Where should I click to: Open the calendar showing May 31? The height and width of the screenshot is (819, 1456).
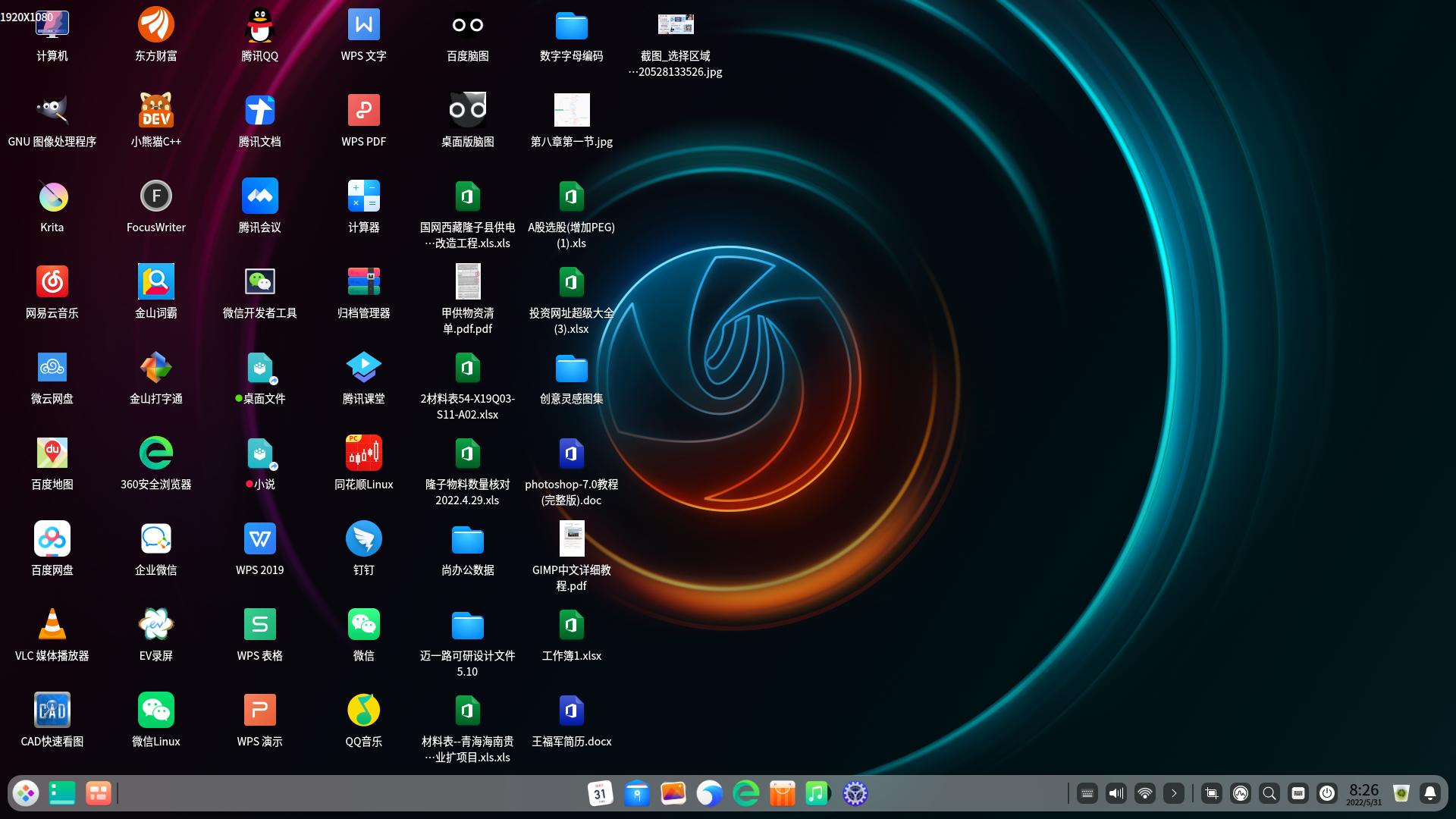point(601,793)
